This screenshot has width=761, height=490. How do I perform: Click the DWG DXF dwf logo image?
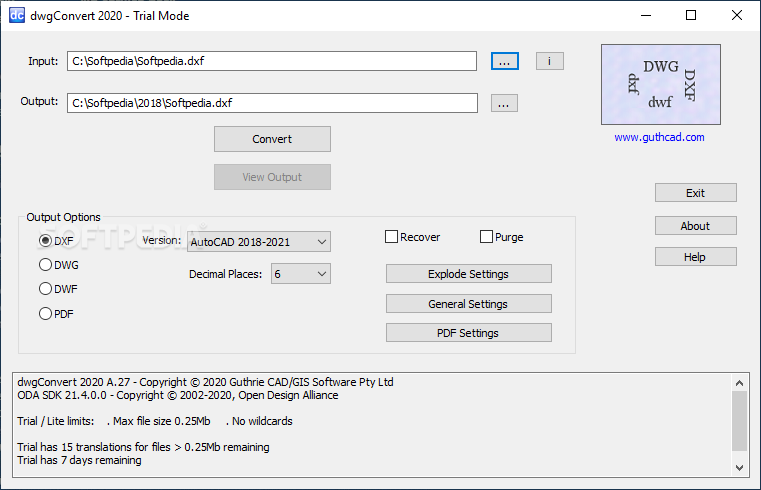[661, 84]
